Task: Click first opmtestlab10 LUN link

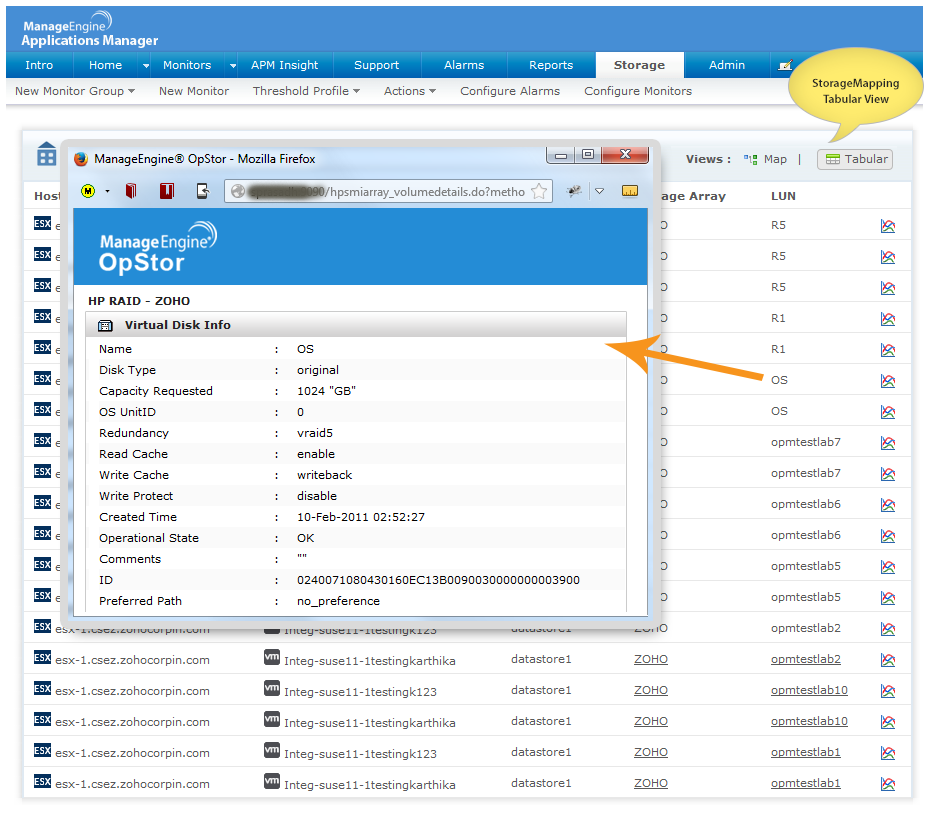Action: 809,690
